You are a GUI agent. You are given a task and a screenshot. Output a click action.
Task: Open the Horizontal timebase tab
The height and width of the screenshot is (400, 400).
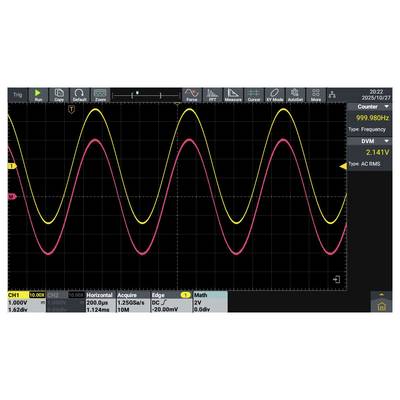point(100,302)
